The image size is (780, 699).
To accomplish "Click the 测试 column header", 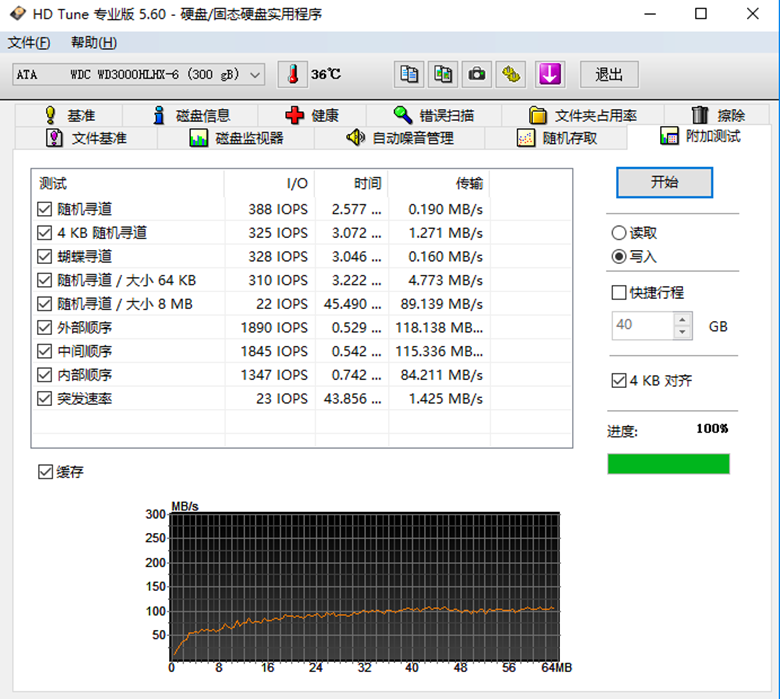I will pyautogui.click(x=128, y=184).
